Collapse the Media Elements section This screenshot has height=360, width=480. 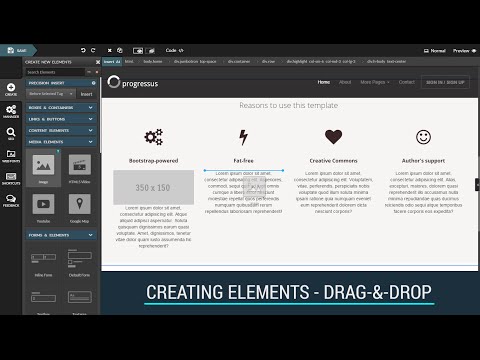pyautogui.click(x=61, y=142)
